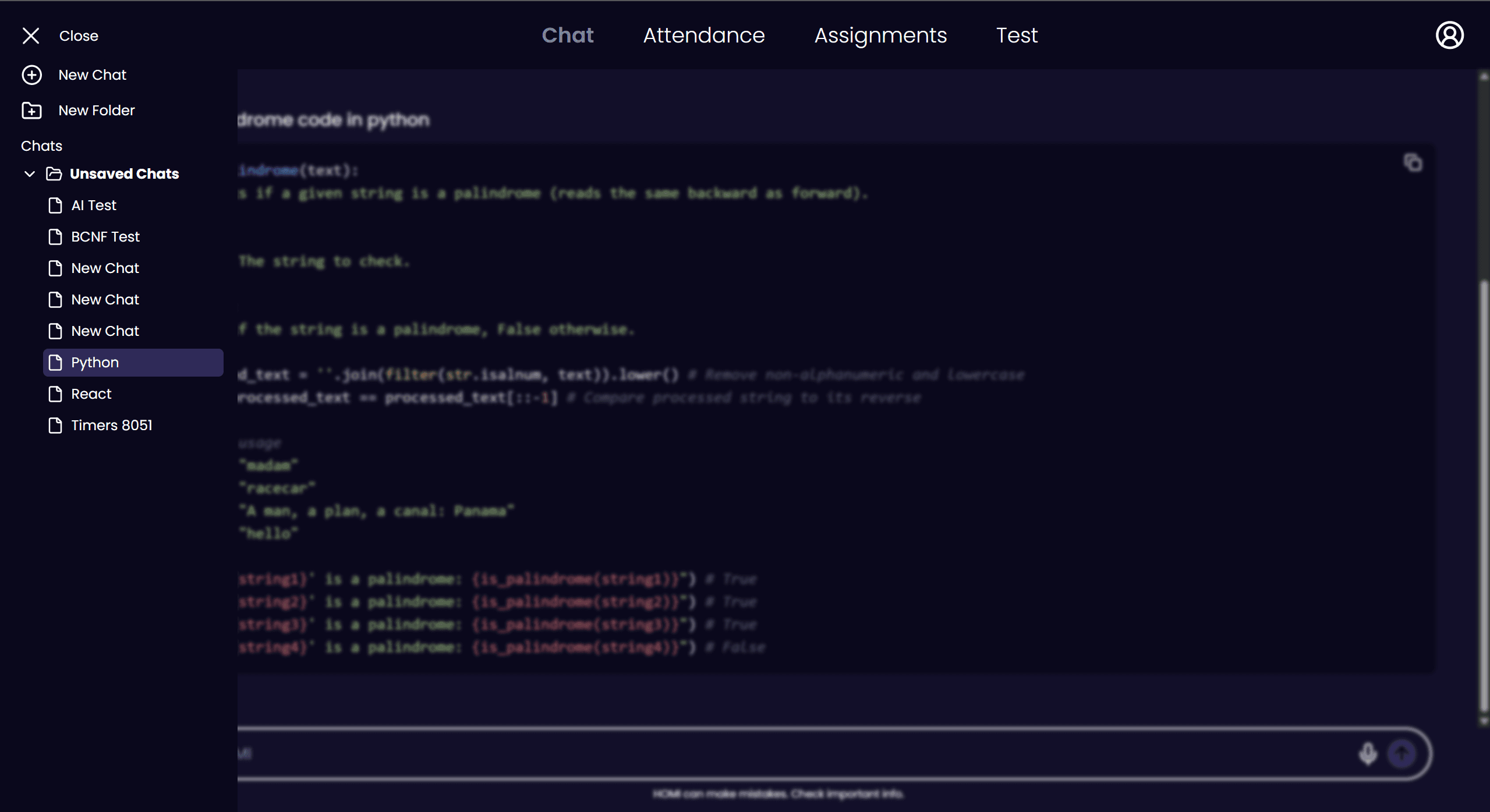
Task: Click file icon beside Python chat
Action: pos(55,363)
